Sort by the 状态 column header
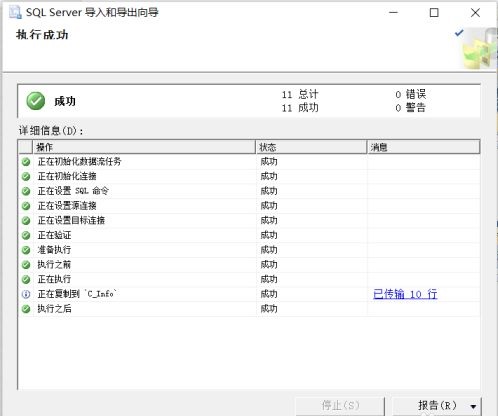 click(x=311, y=147)
